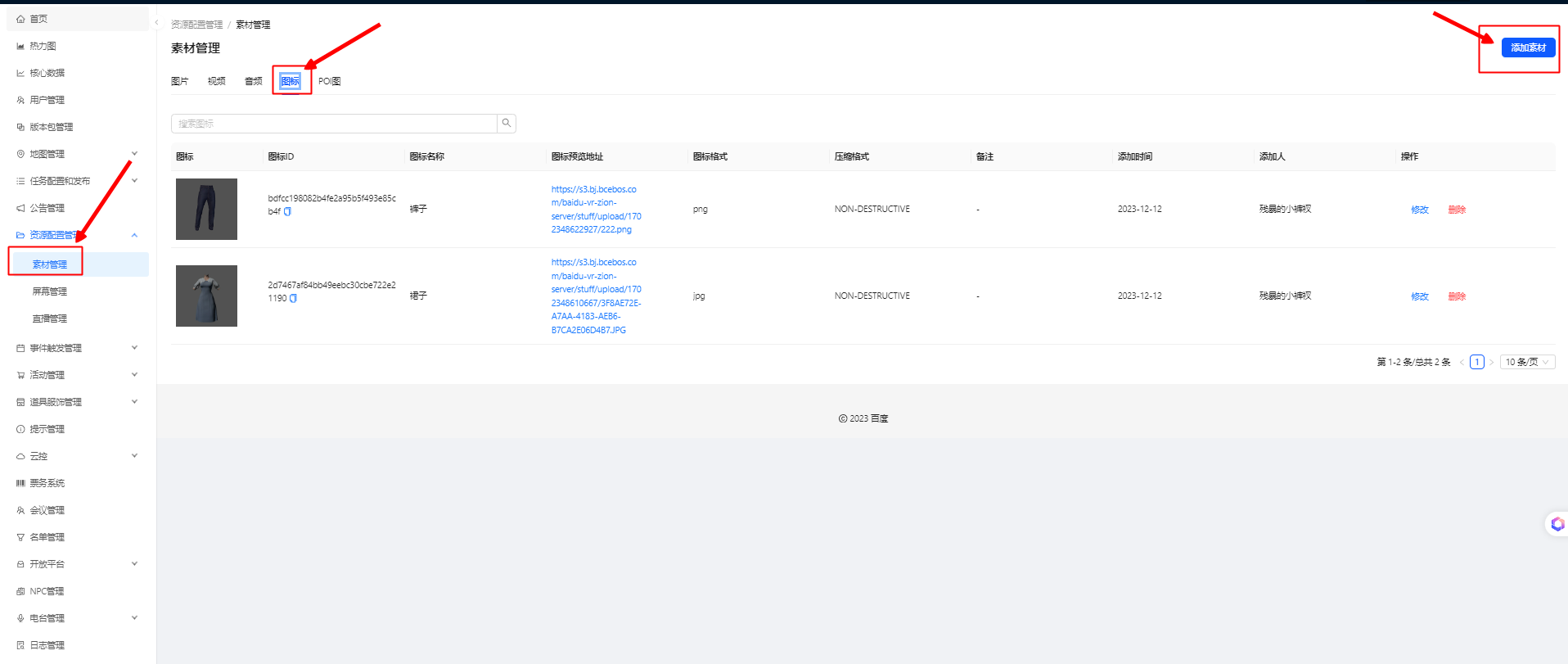This screenshot has height=664, width=1568.
Task: Delete the 裙子 icon entry
Action: pyautogui.click(x=1457, y=296)
